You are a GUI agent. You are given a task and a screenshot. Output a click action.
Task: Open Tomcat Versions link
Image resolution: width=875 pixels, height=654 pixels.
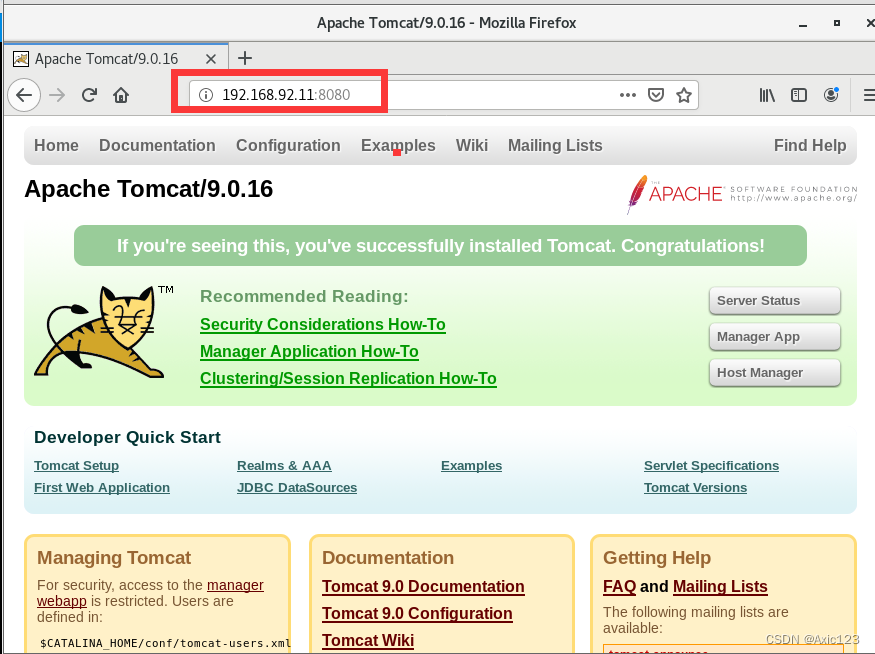point(695,487)
